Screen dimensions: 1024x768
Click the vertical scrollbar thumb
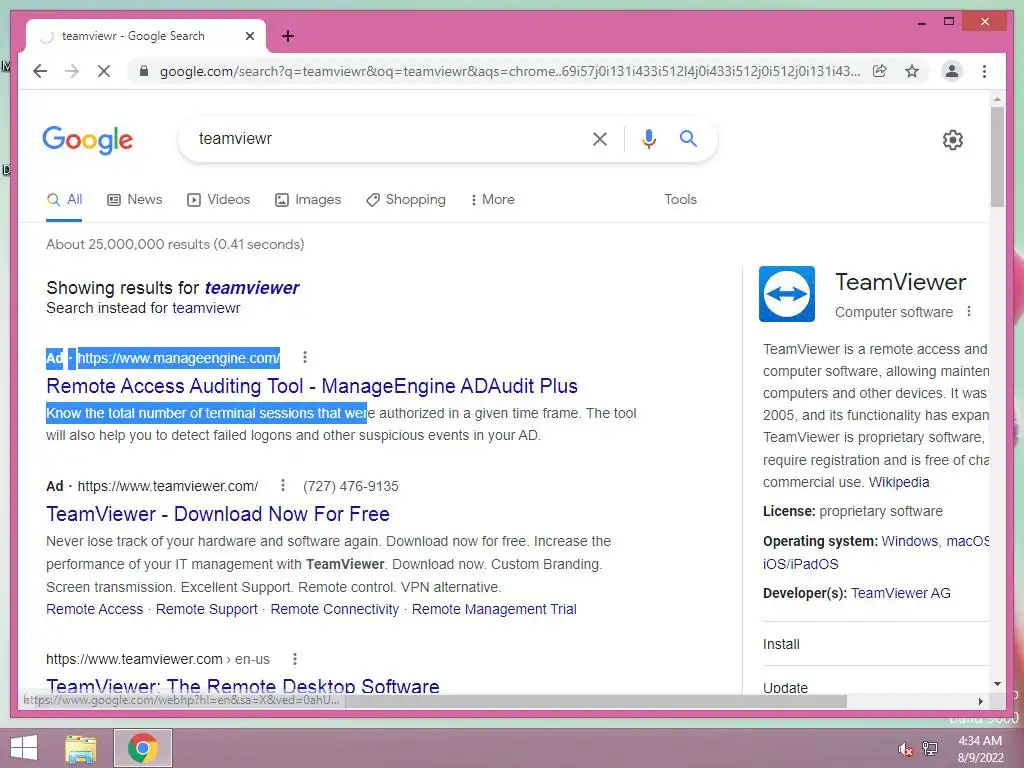pos(997,157)
